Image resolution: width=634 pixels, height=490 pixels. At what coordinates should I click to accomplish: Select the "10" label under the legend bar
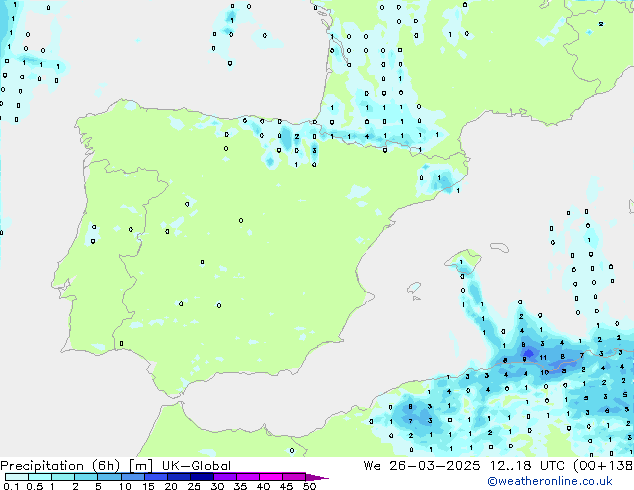pyautogui.click(x=125, y=486)
